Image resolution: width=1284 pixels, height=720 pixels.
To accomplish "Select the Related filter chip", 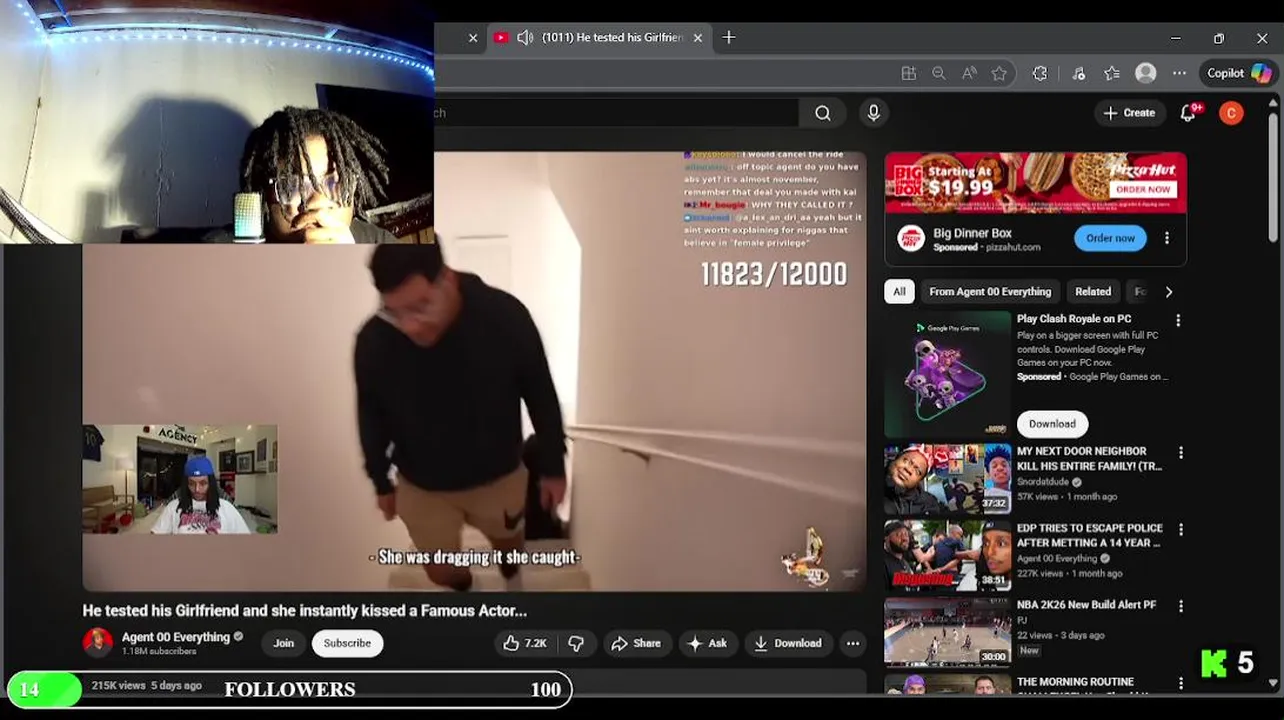I will (1093, 292).
